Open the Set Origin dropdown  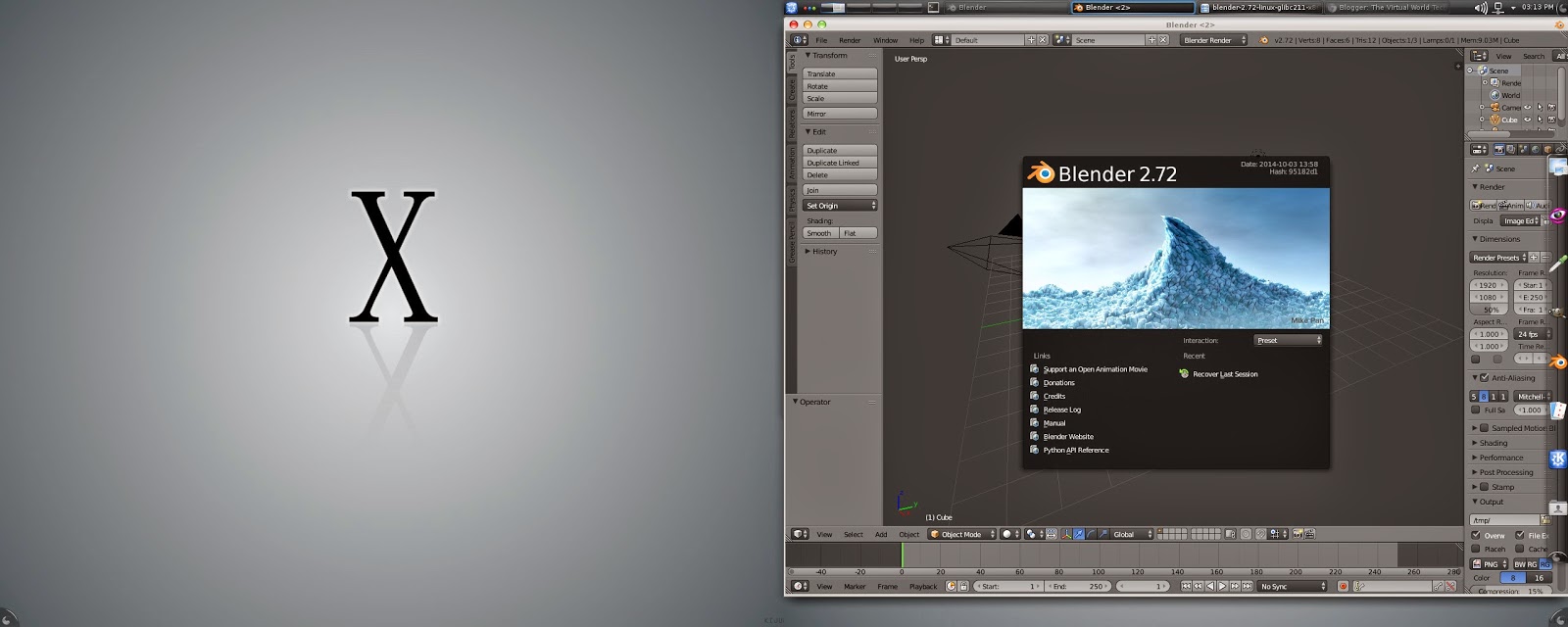[840, 206]
